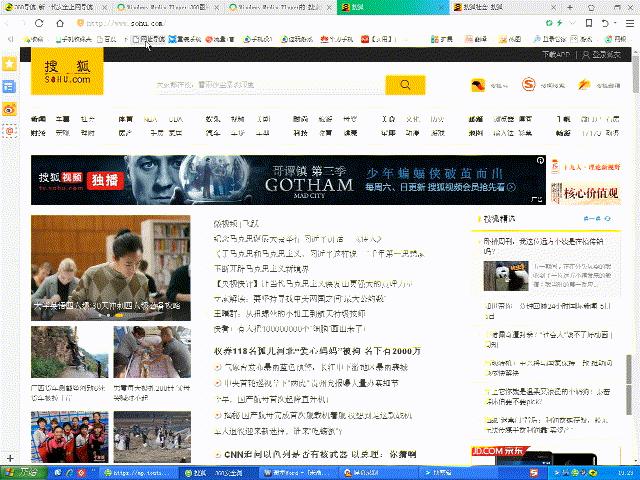Viewport: 640px width, 480px height.
Task: Click the undo/restore closed tab icon
Action: point(605,23)
